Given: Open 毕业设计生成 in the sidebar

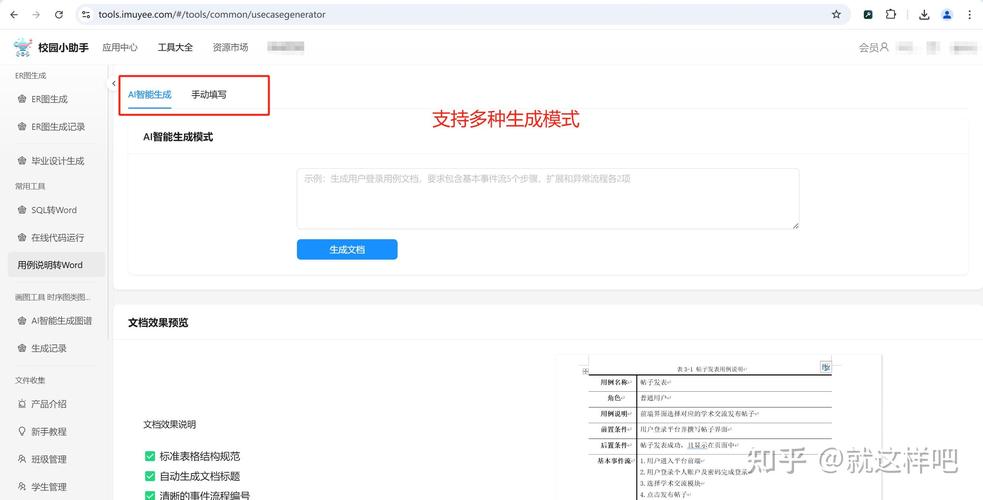Looking at the screenshot, I should click(x=56, y=161).
